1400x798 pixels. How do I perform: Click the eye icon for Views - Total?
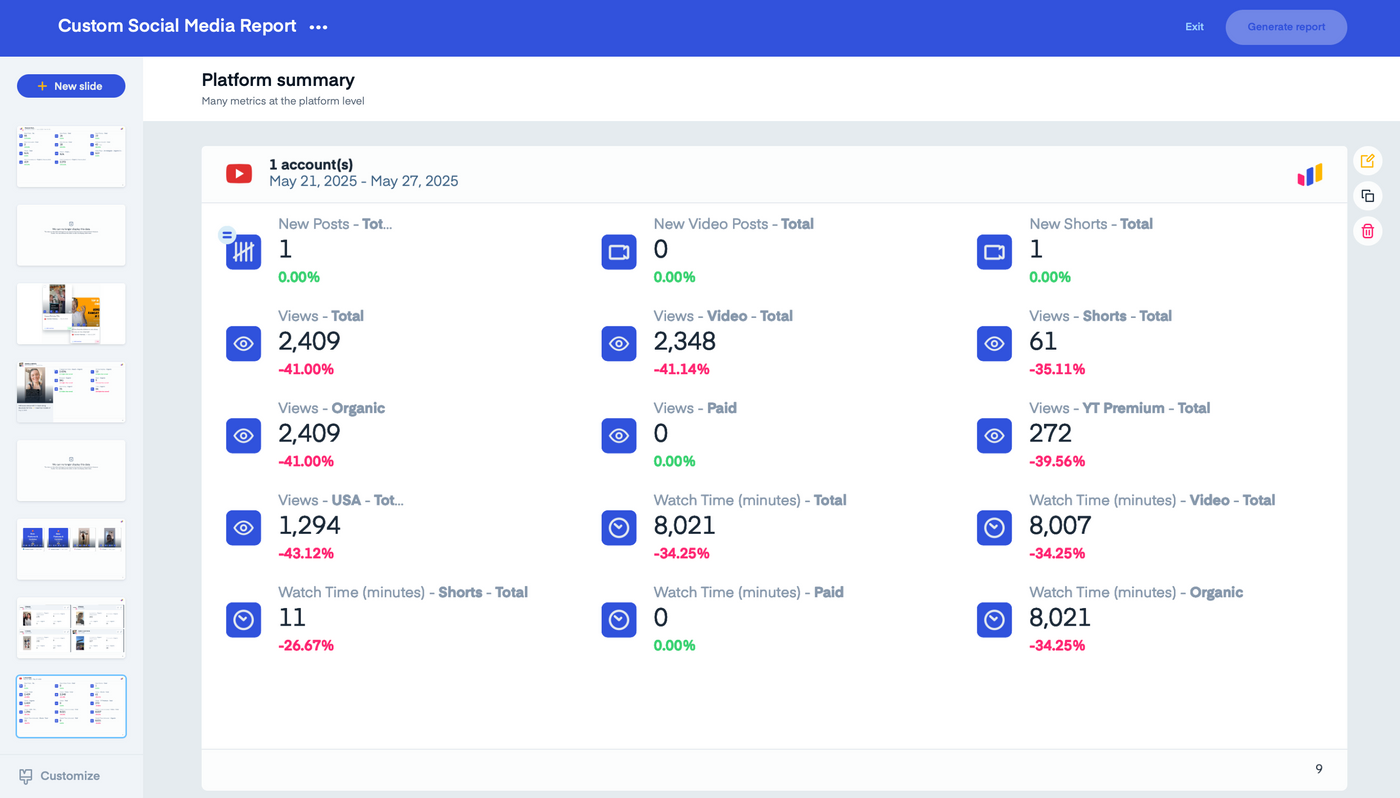tap(243, 344)
